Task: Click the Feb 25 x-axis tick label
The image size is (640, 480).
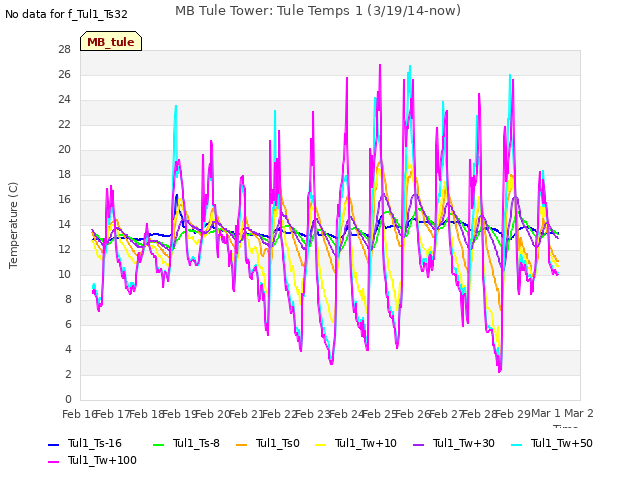Action: 379,414
